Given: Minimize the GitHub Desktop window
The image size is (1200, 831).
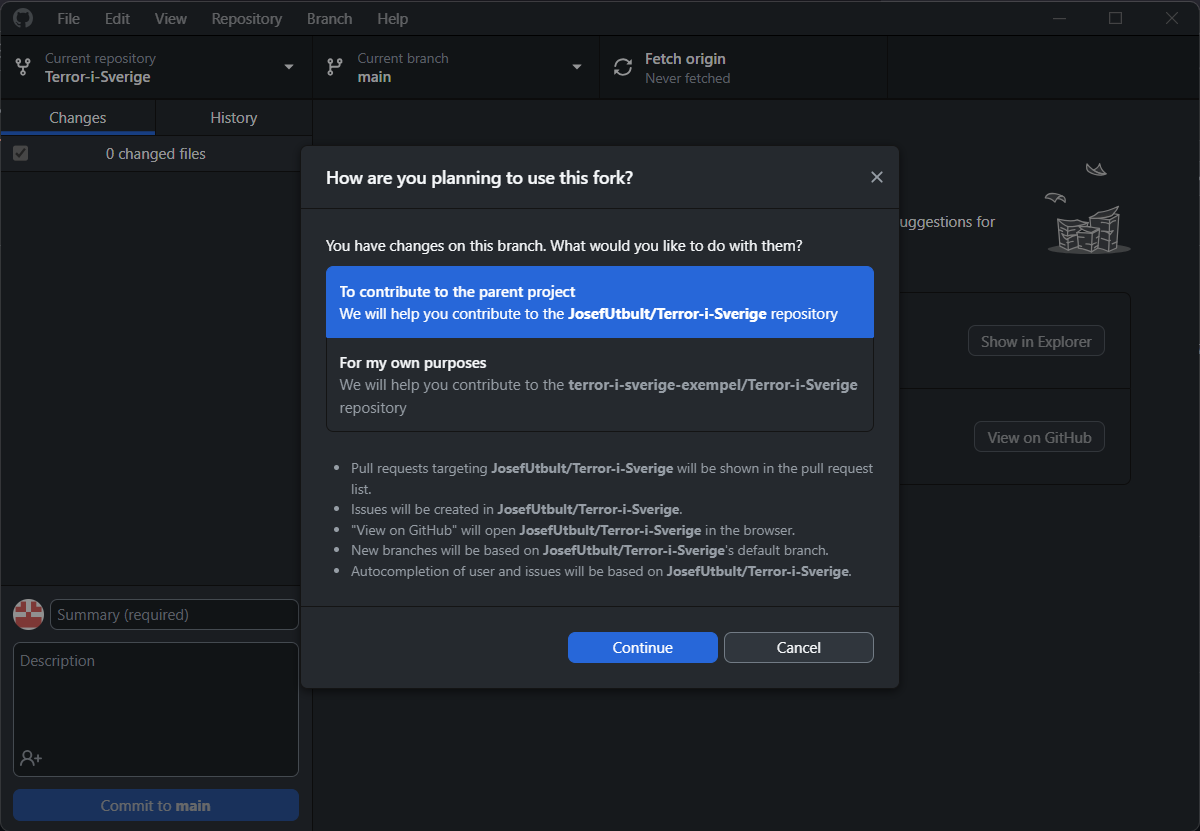Looking at the screenshot, I should coord(1061,18).
